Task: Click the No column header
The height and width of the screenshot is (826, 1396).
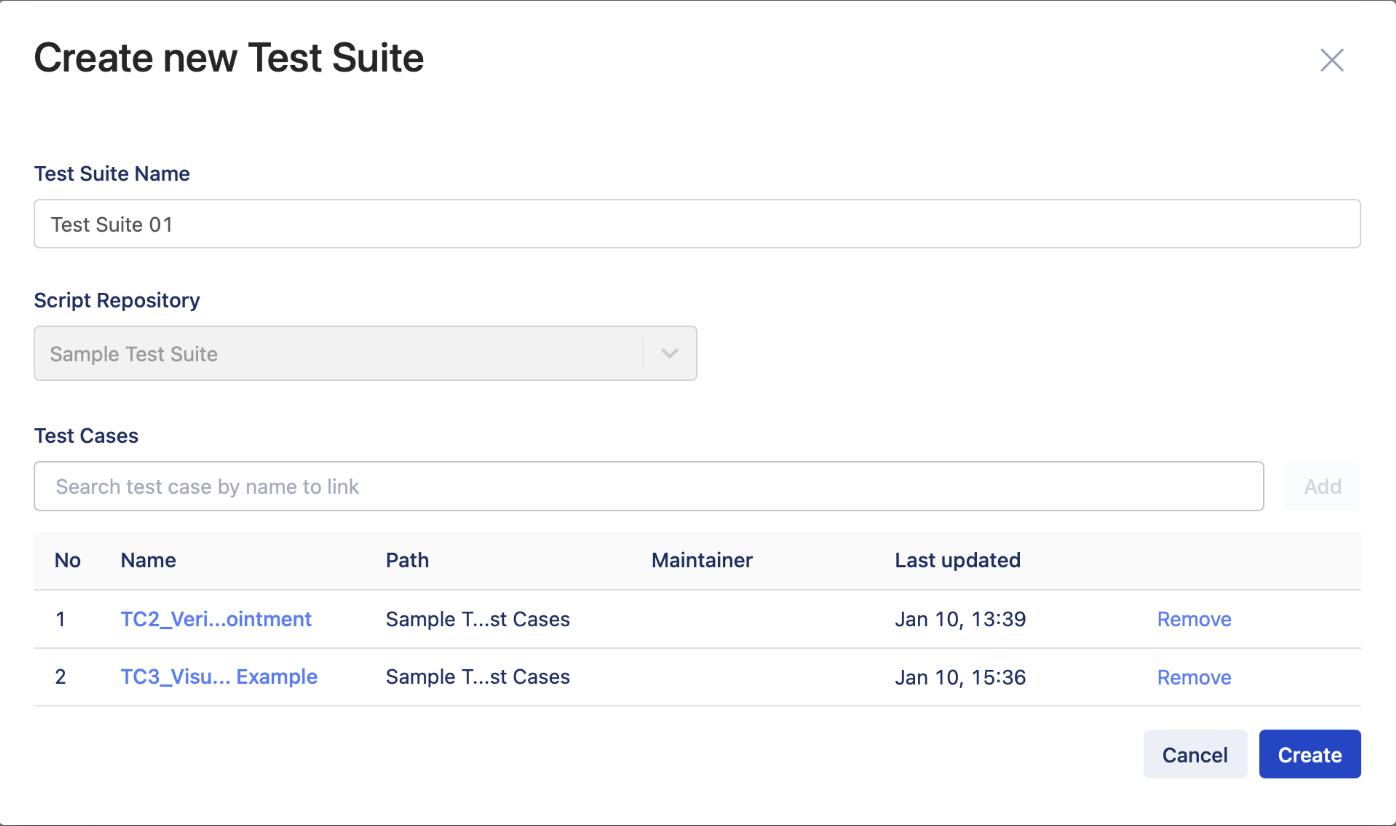Action: [x=67, y=560]
